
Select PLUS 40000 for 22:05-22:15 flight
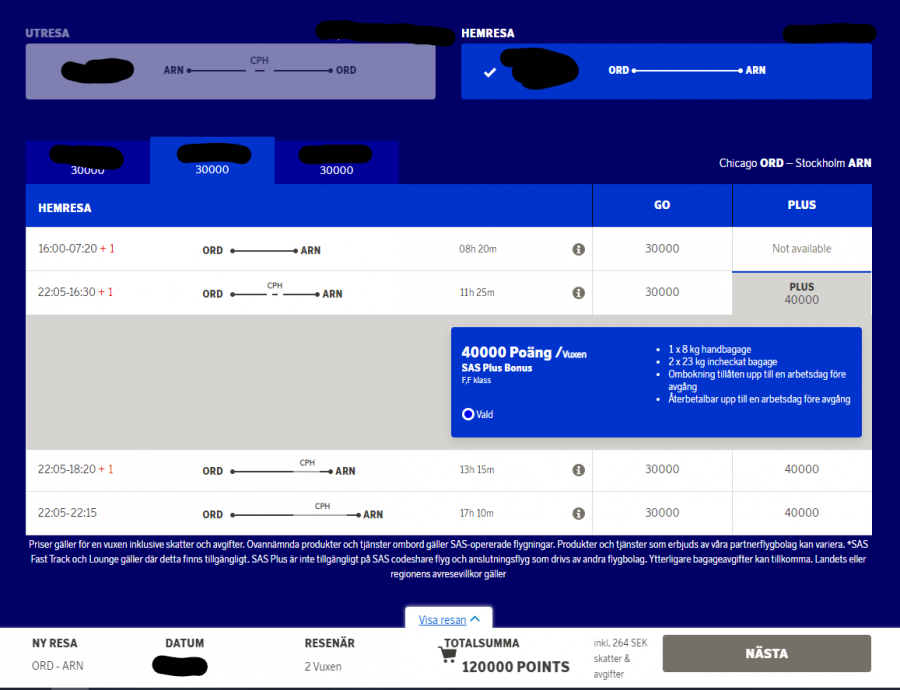801,513
